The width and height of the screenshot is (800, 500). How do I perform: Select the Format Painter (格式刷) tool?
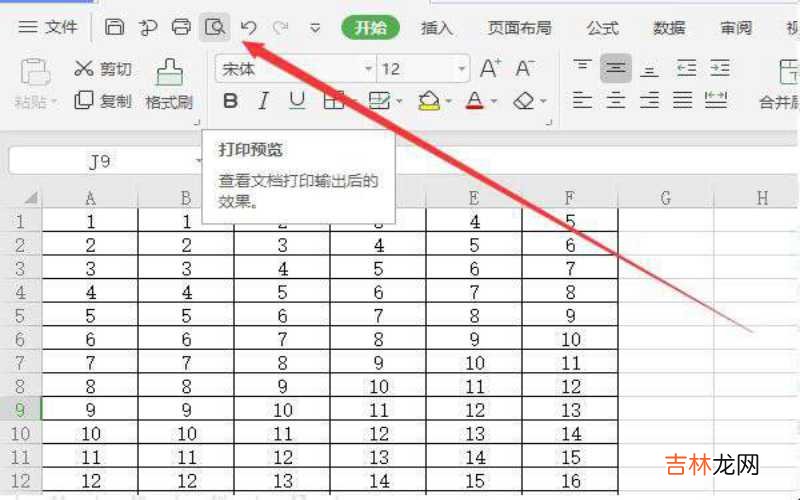coord(169,85)
